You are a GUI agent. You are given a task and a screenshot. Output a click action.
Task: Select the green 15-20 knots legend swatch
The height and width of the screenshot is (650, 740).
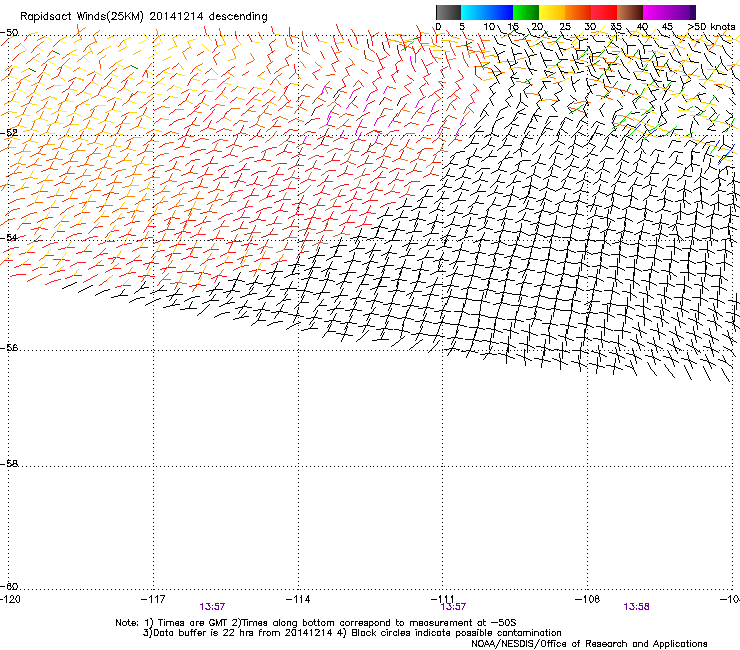526,12
